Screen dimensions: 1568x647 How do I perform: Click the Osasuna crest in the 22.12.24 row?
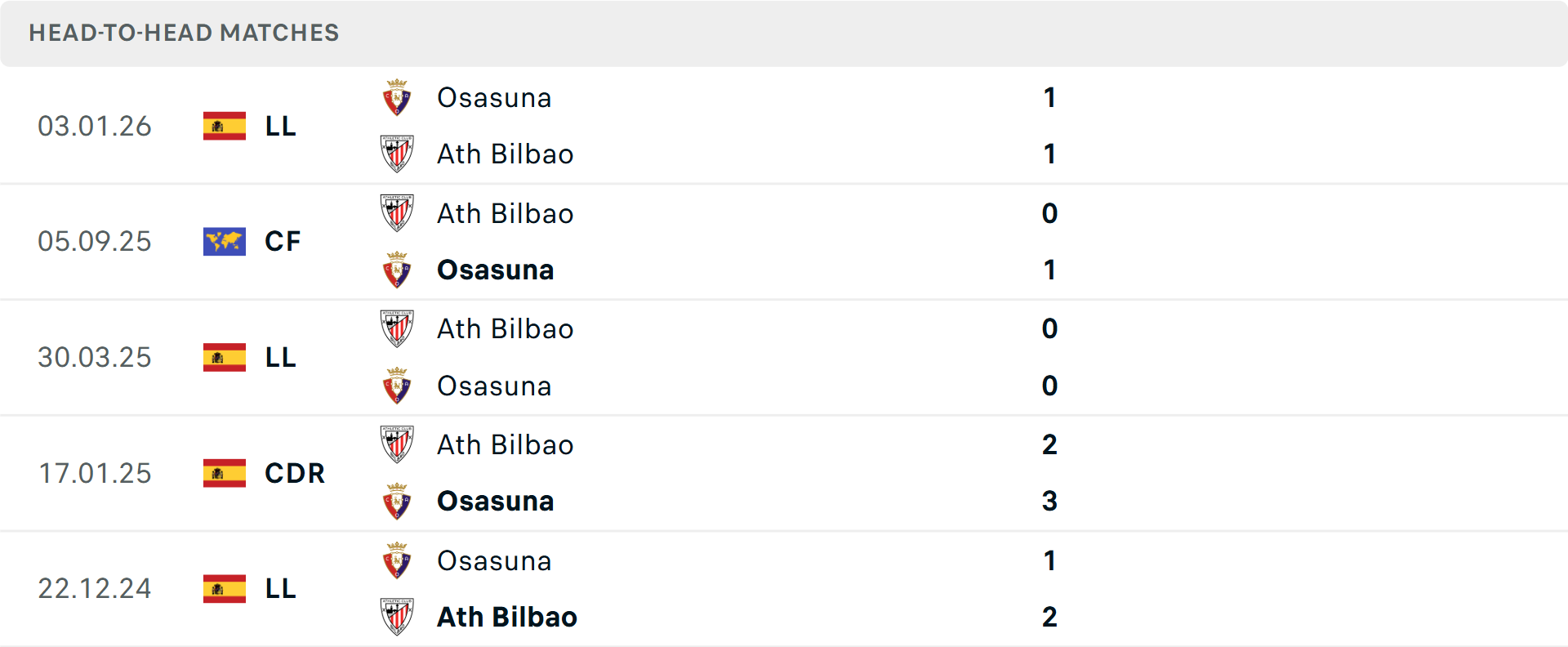(x=397, y=561)
